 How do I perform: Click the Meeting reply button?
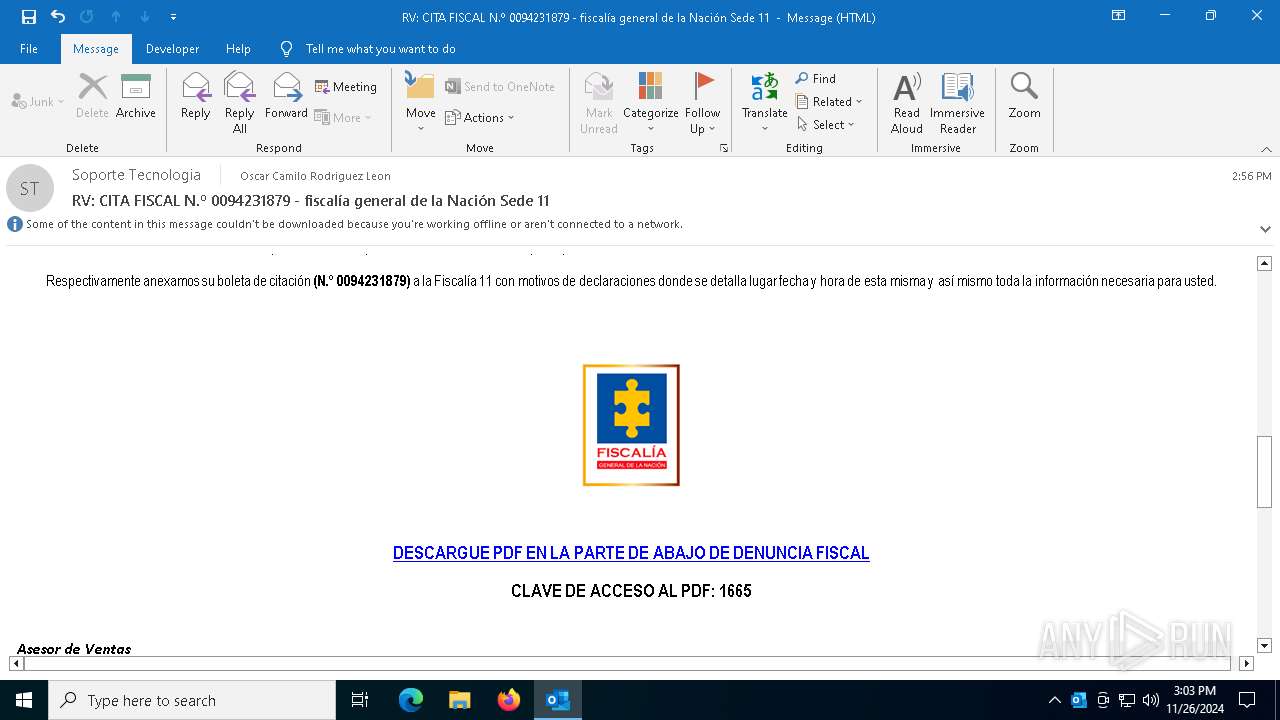coord(346,87)
